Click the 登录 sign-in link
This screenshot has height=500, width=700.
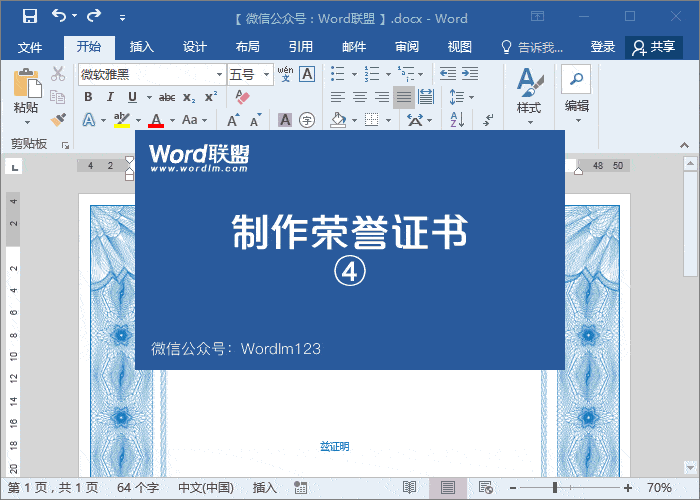603,47
